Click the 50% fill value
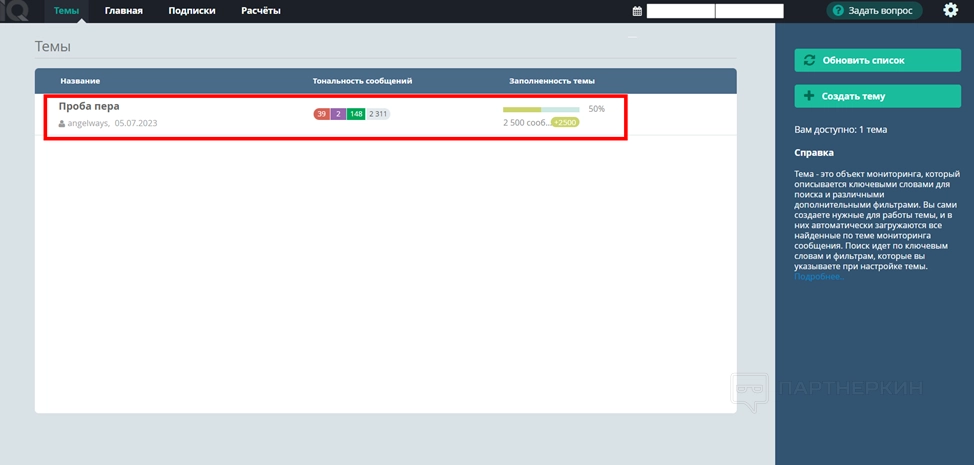The width and height of the screenshot is (974, 465). point(596,109)
